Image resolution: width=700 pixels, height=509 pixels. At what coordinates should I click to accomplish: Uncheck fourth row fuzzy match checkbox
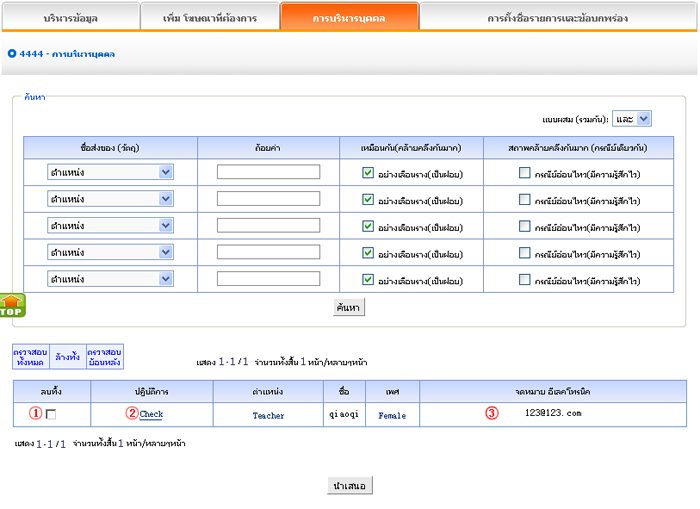(x=368, y=253)
